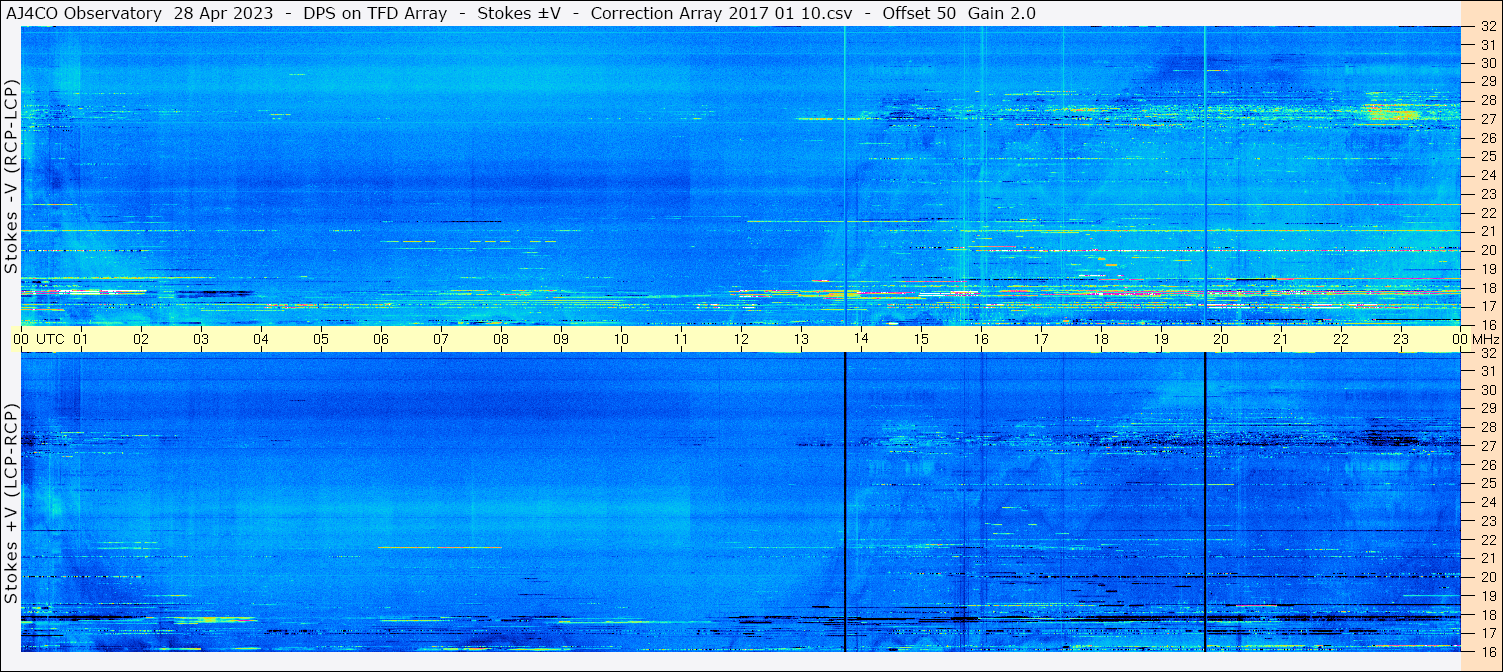This screenshot has height=672, width=1503.
Task: Click 32 MHz label of Stokes +V panel
Action: click(x=1487, y=353)
